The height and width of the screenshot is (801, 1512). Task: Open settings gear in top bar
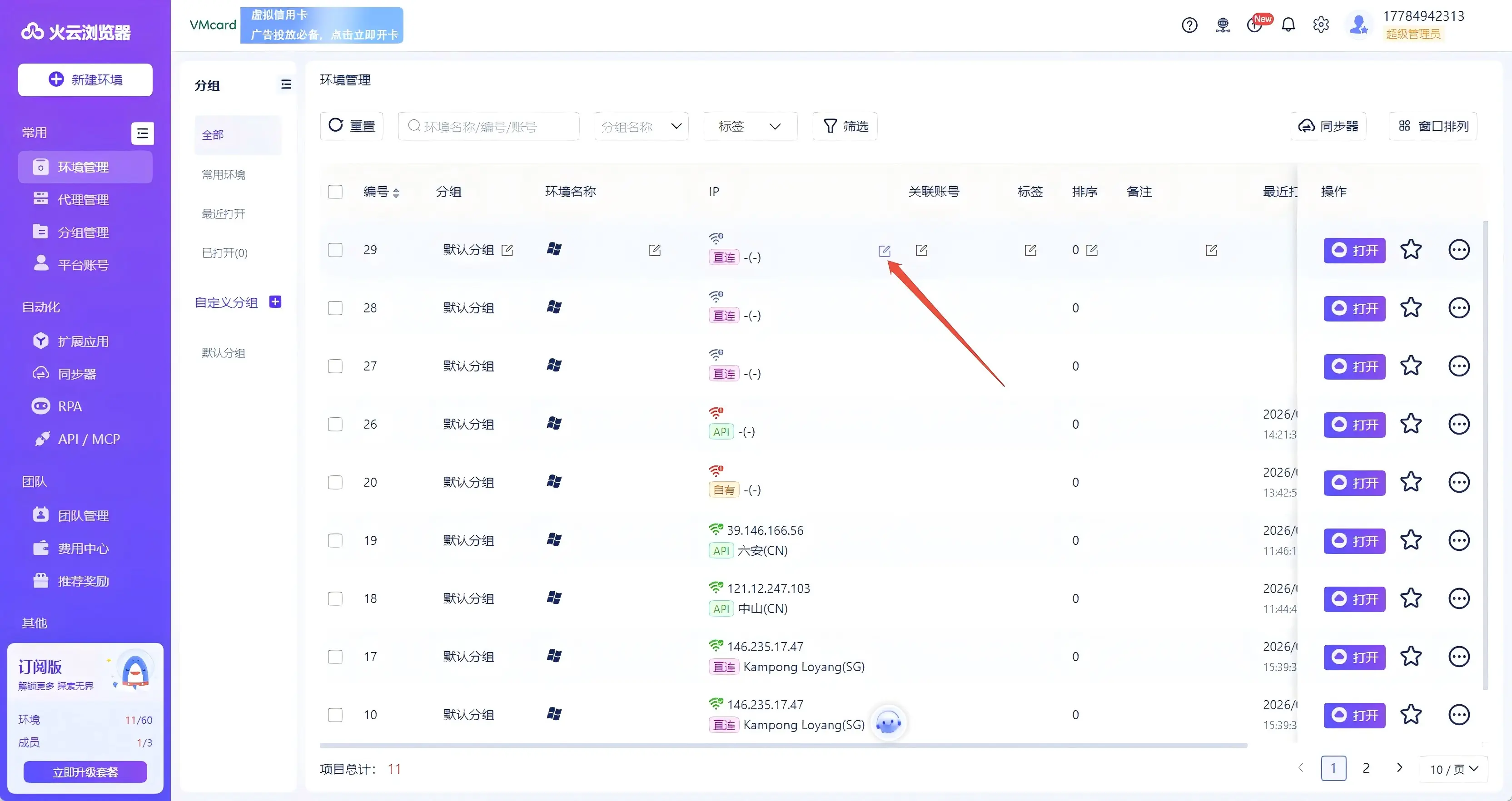point(1321,25)
